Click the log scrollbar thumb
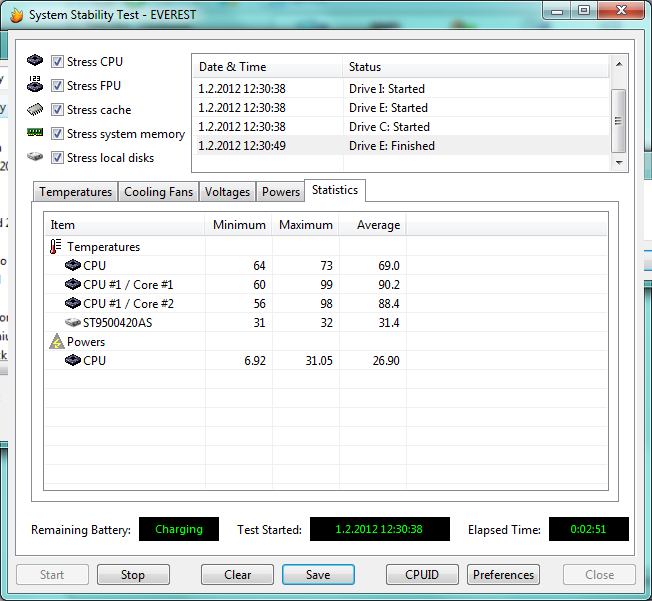The image size is (652, 601). coord(619,121)
